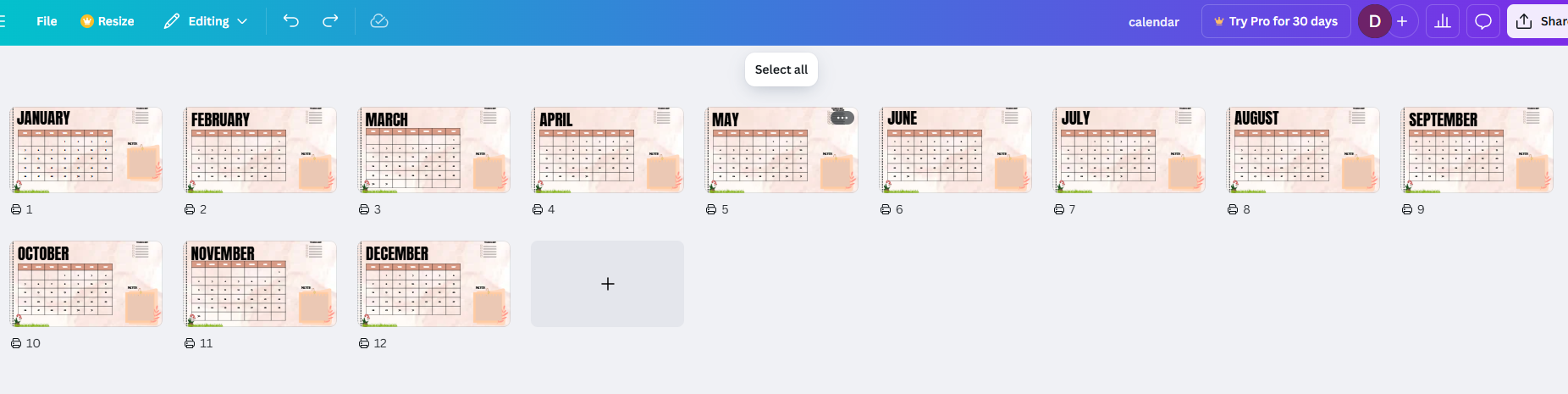This screenshot has width=1568, height=394.
Task: Open the analytics bar chart icon
Action: (1443, 21)
